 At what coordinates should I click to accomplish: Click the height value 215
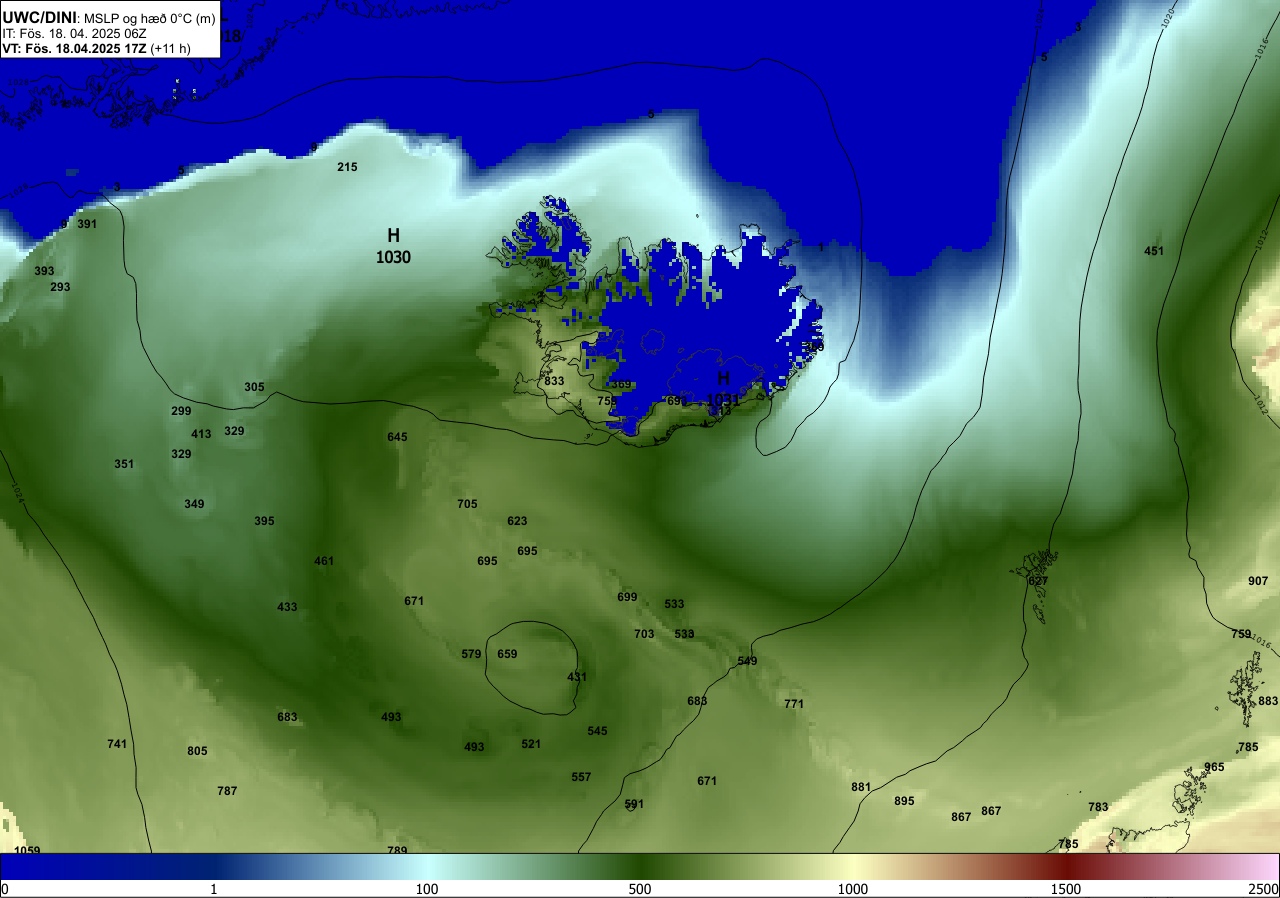[x=347, y=167]
